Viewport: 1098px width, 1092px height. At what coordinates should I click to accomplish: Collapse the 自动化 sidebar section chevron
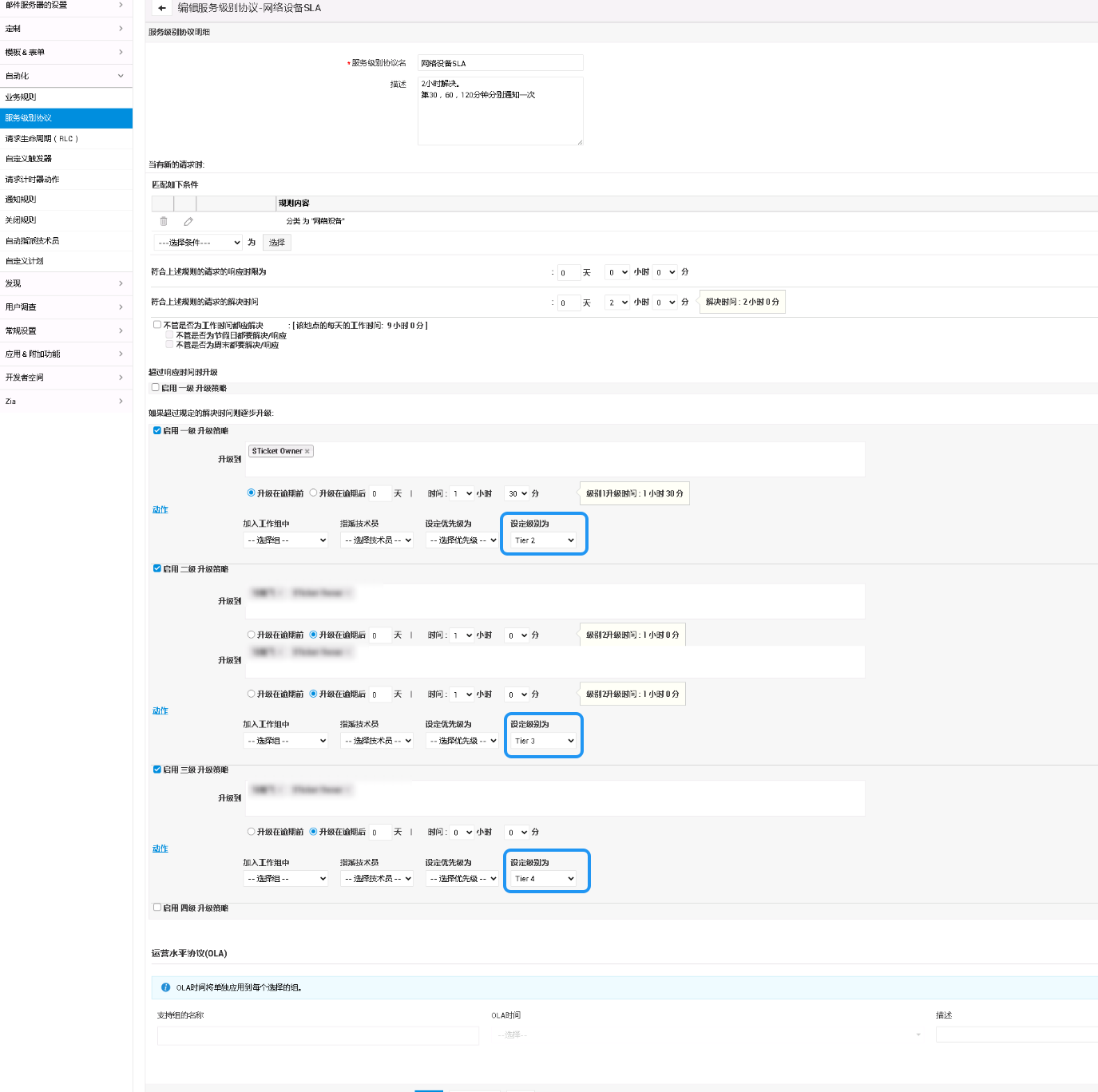tap(121, 76)
